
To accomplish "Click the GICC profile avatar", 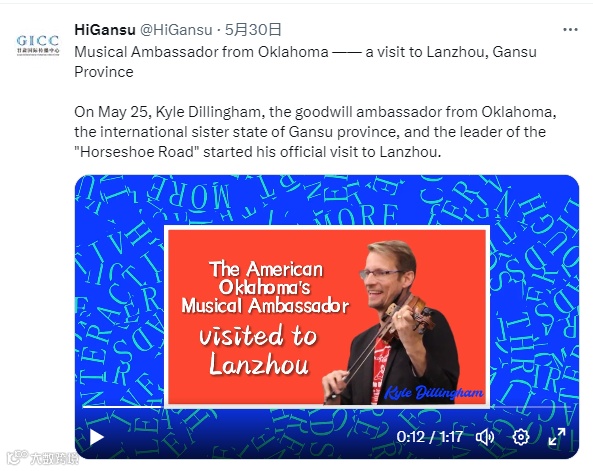I will click(x=38, y=45).
